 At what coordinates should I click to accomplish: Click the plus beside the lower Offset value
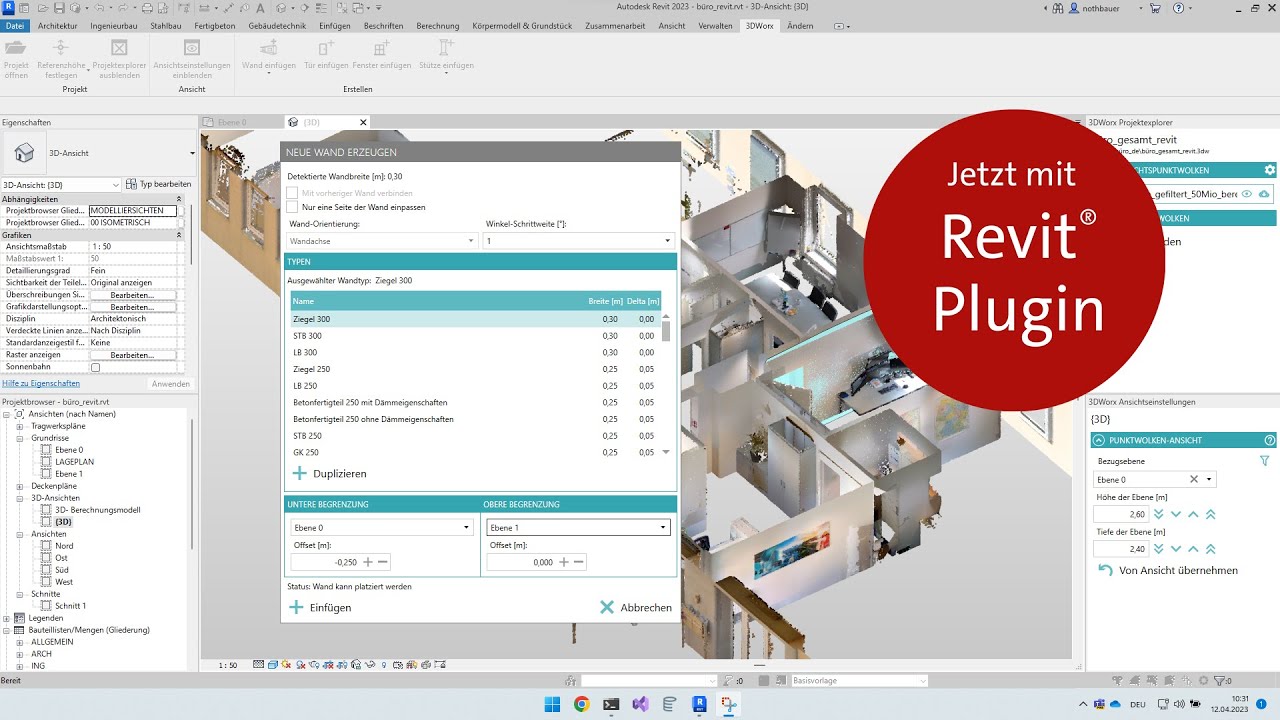(368, 562)
